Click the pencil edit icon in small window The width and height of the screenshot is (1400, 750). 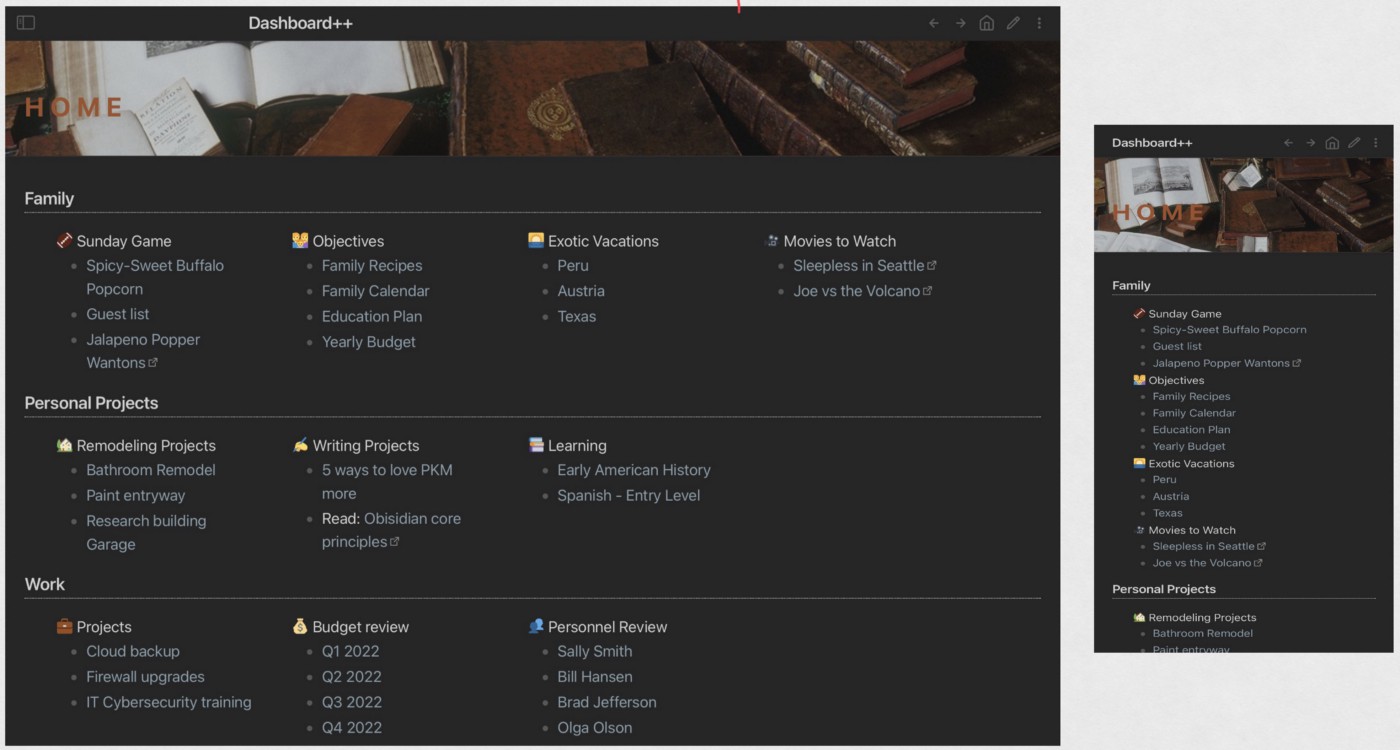click(1354, 142)
